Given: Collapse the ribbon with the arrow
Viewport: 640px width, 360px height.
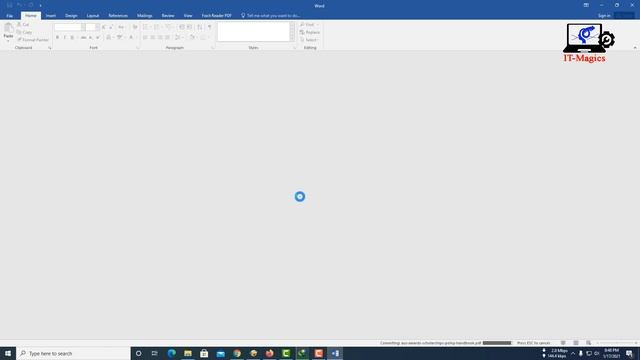Looking at the screenshot, I should 635,48.
